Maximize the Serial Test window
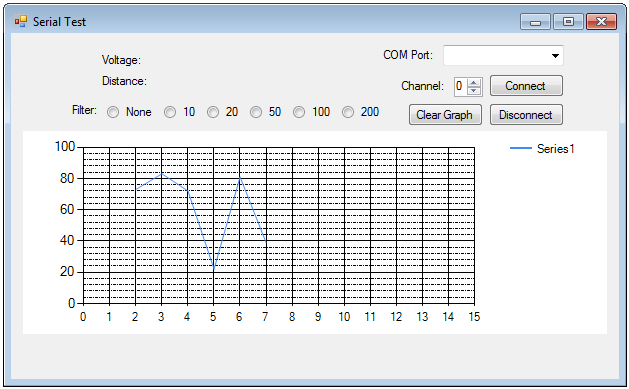The height and width of the screenshot is (389, 629). click(x=568, y=22)
